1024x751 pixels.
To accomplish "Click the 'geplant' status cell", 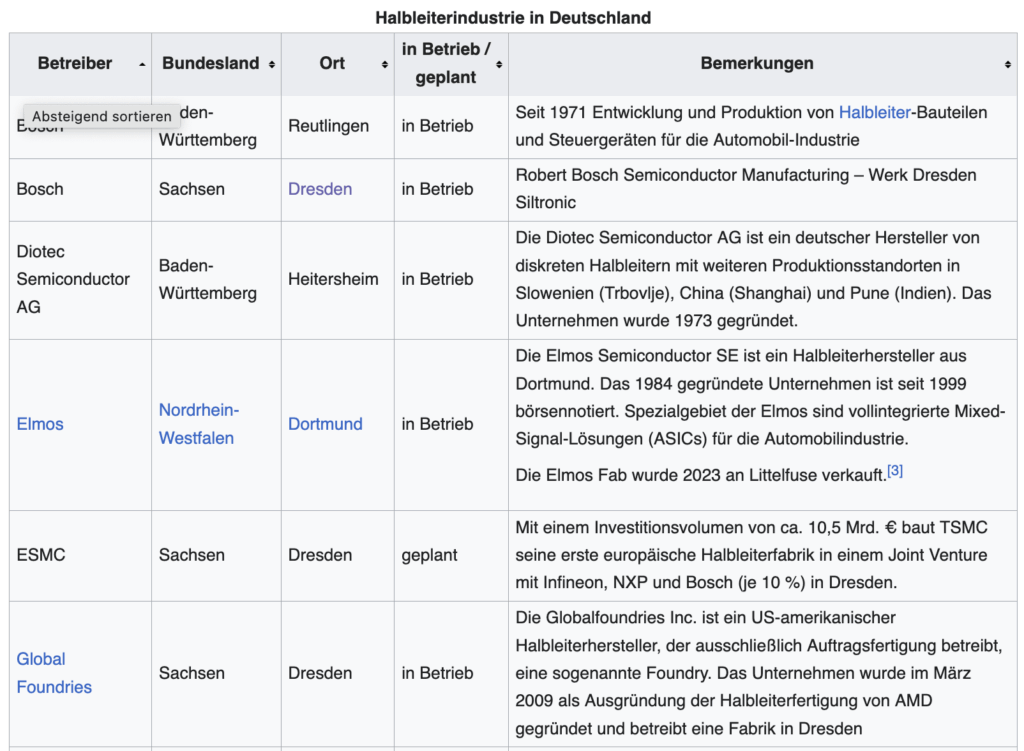I will (x=429, y=554).
